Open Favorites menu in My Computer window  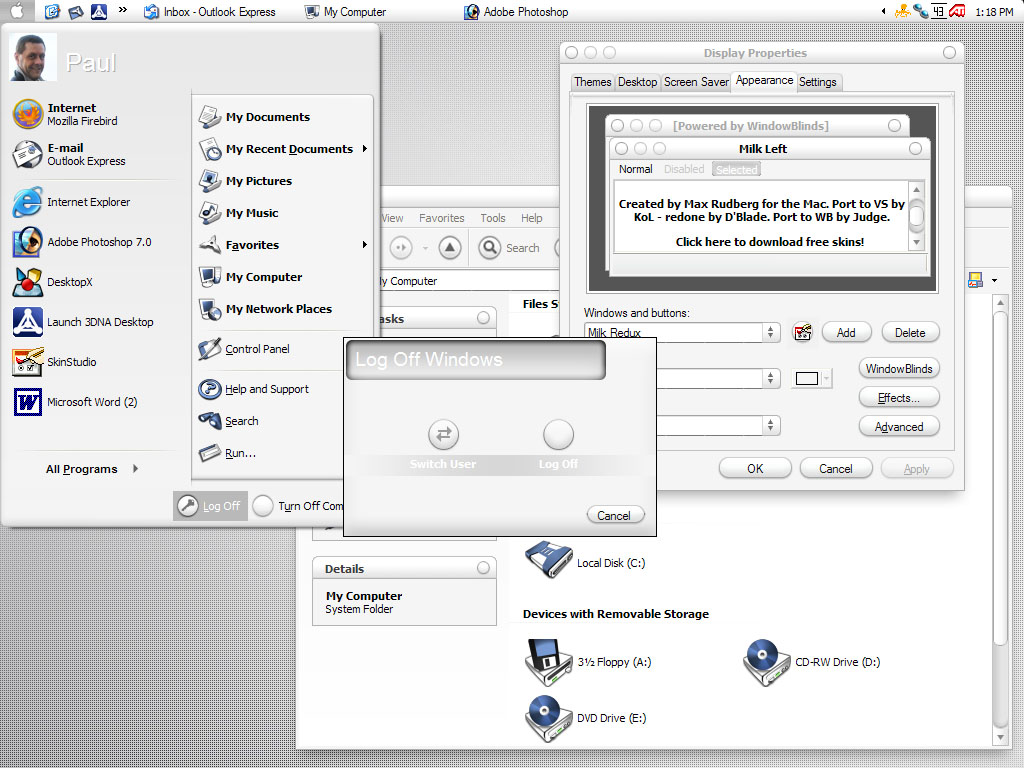click(441, 218)
